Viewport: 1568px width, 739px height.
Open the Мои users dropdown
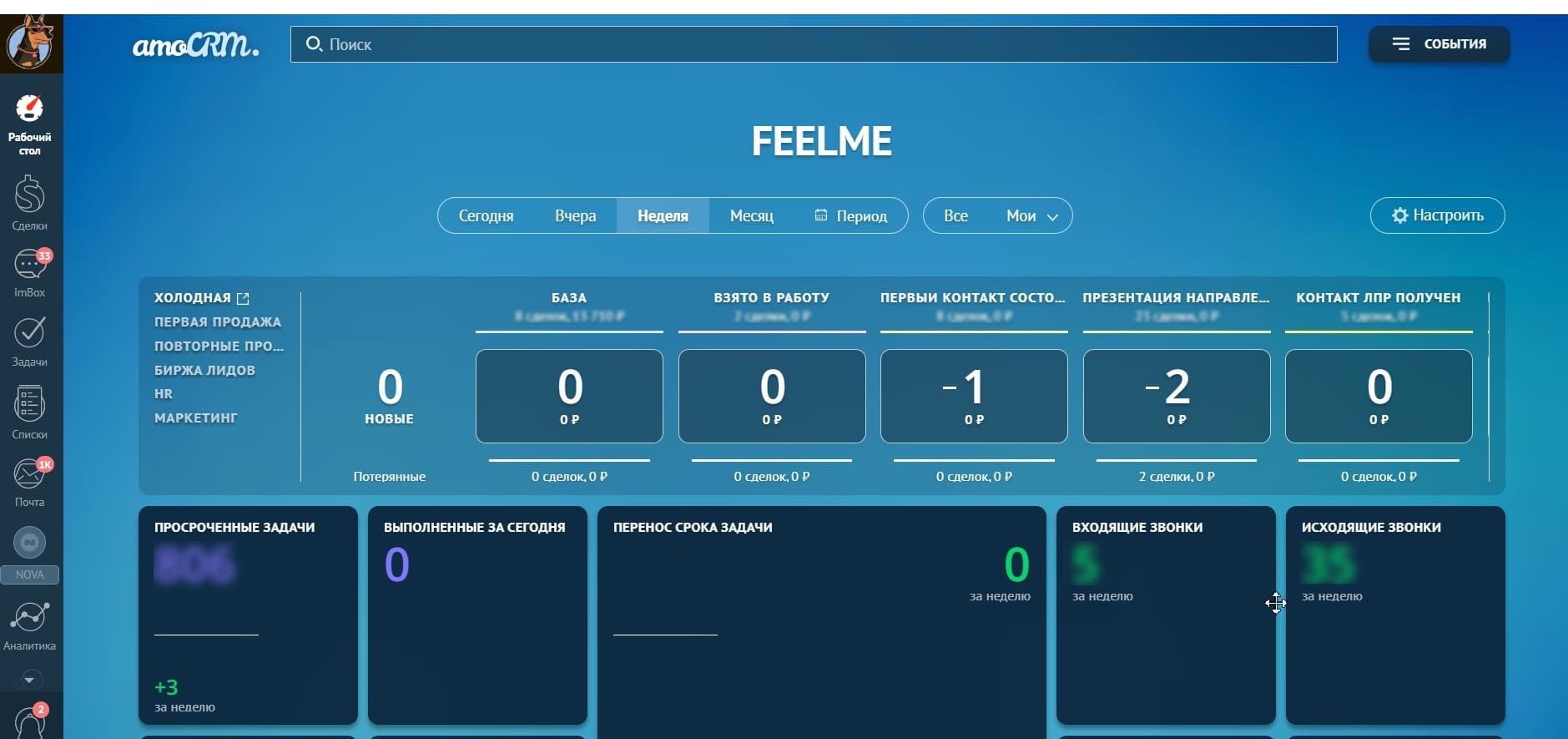pos(1032,215)
